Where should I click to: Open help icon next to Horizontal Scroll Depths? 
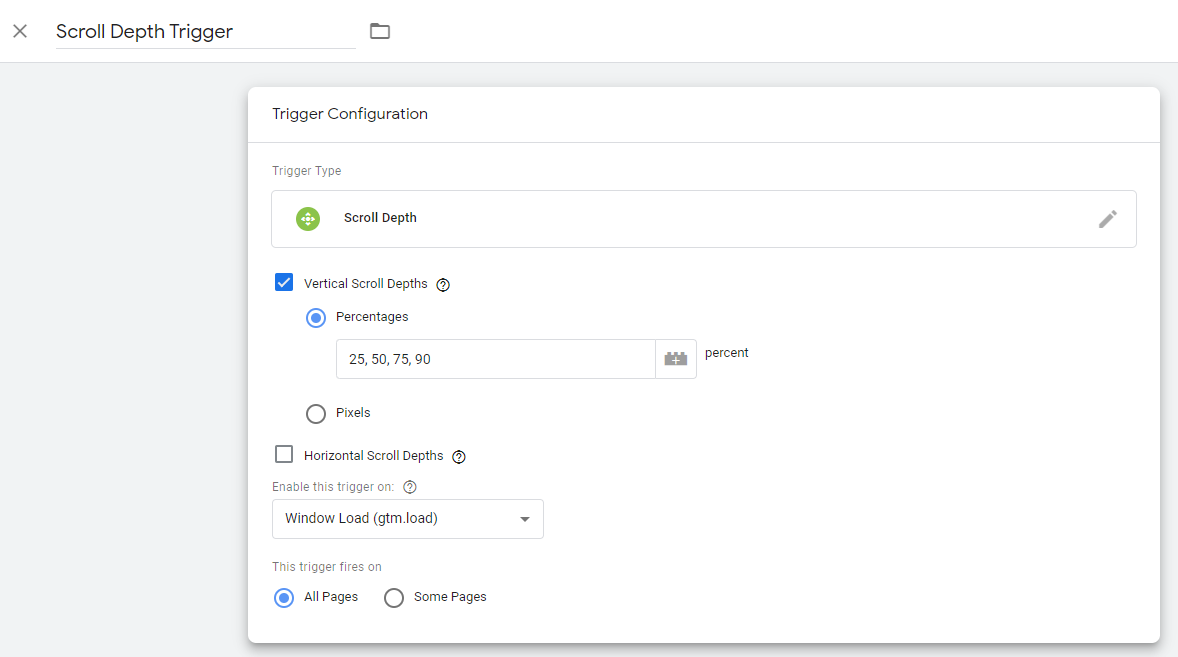click(x=459, y=457)
